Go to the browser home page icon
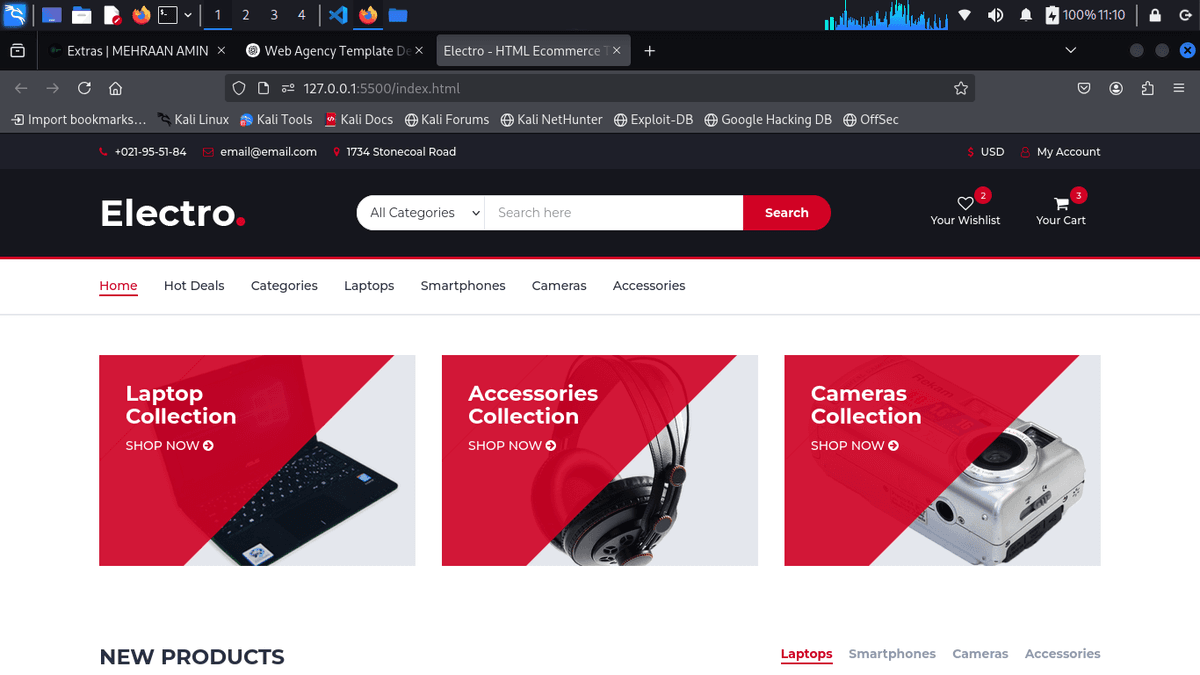1200x675 pixels. click(116, 88)
